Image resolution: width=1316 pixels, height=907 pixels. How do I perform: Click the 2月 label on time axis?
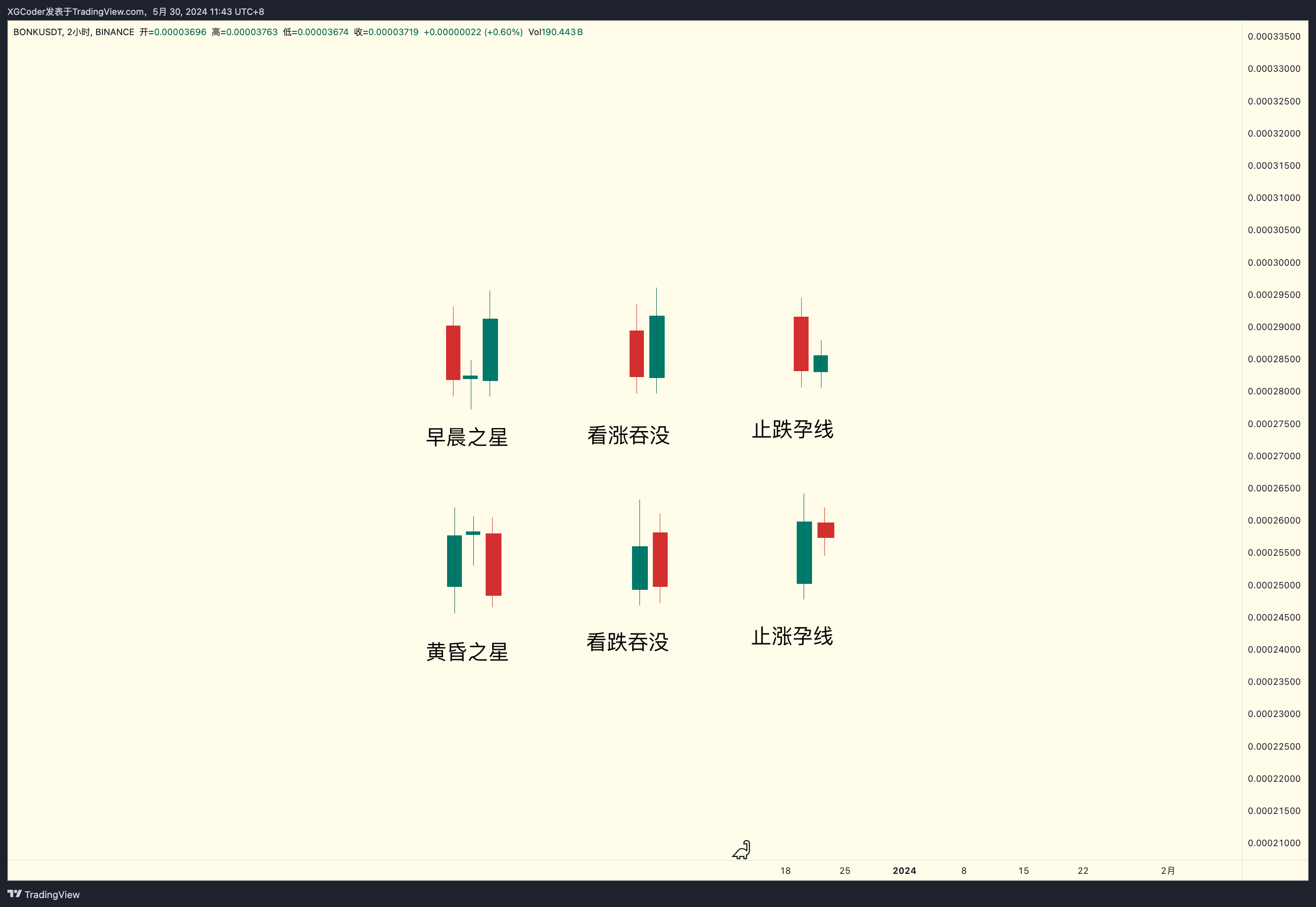(1168, 870)
